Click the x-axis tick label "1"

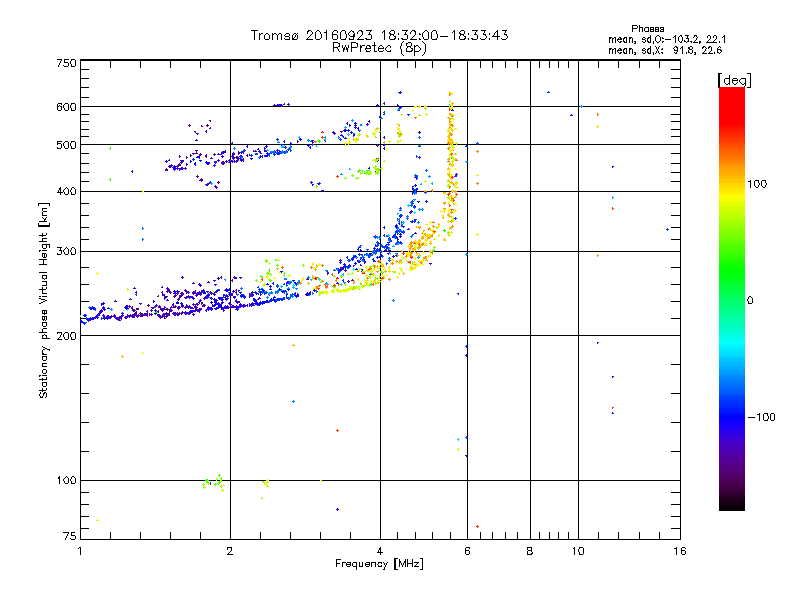80,551
